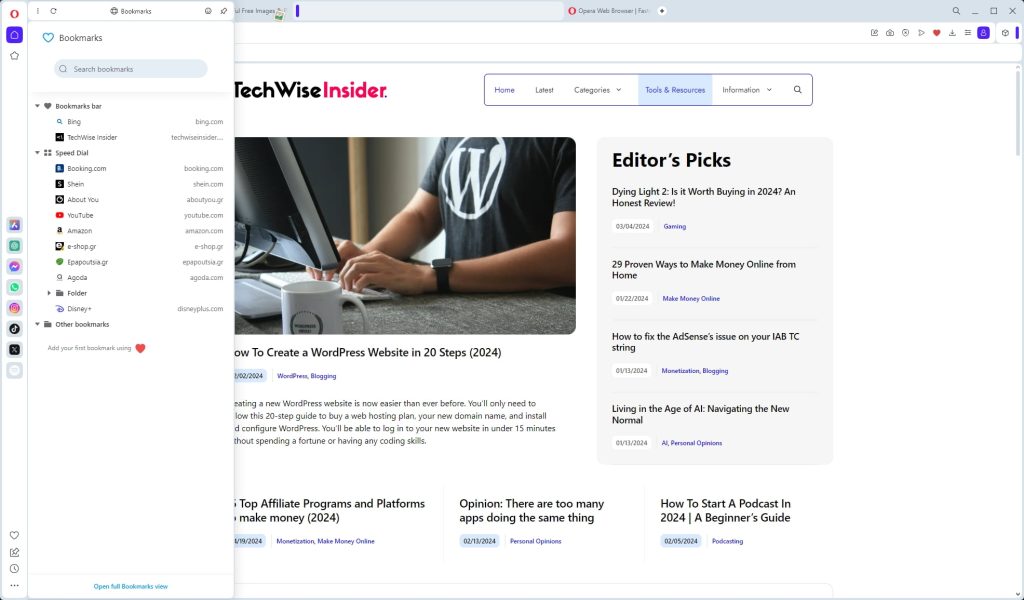Click Open full Bookmarks view
The height and width of the screenshot is (600, 1024).
(x=129, y=586)
